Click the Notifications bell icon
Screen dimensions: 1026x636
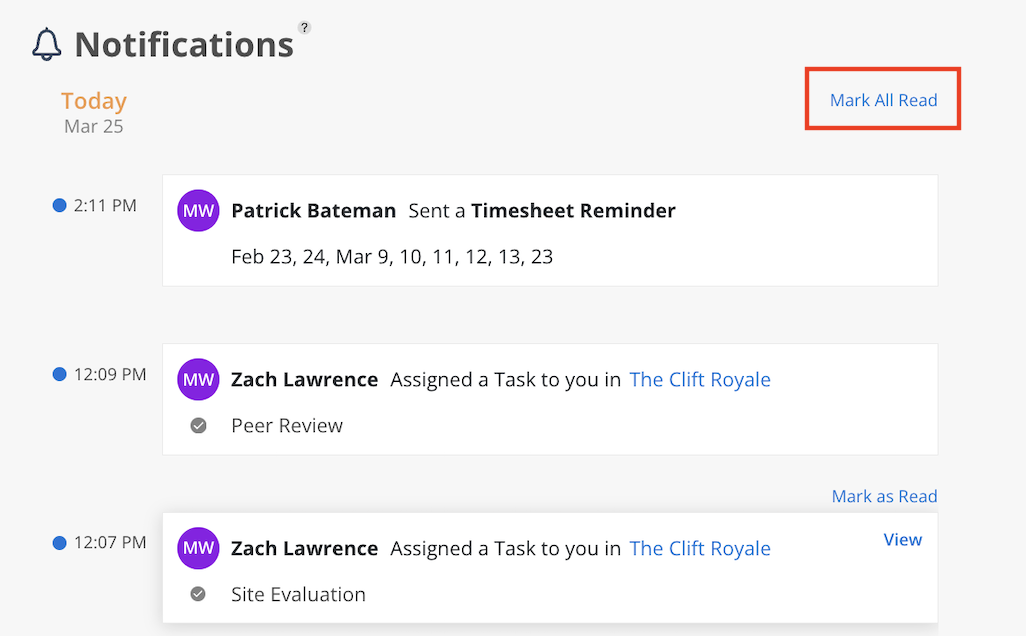pyautogui.click(x=47, y=44)
